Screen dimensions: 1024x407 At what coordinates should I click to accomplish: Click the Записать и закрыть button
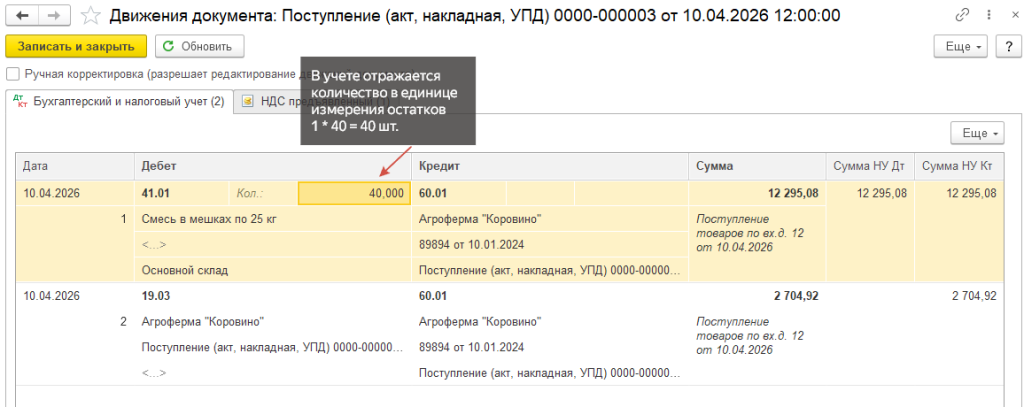pos(76,46)
